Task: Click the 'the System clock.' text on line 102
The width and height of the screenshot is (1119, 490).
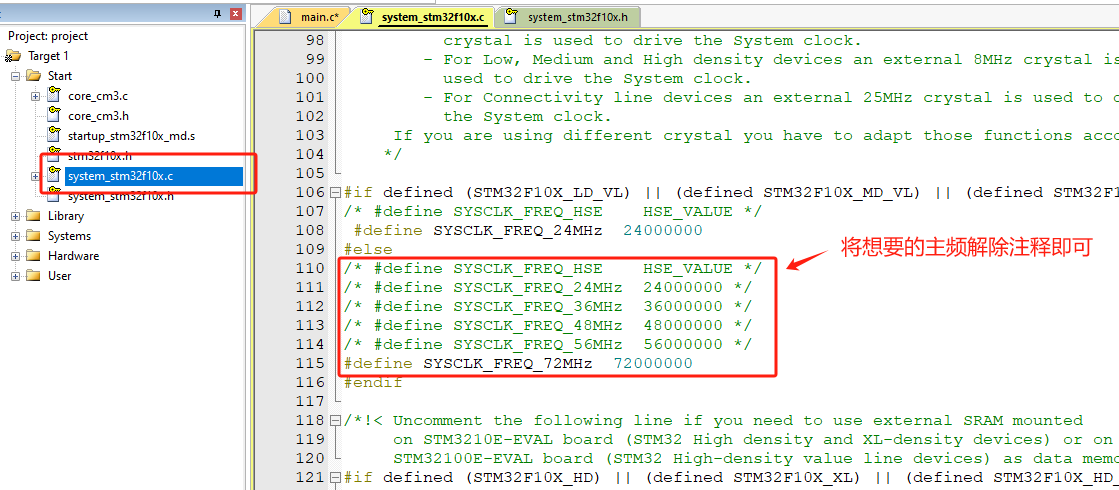Action: (x=527, y=116)
